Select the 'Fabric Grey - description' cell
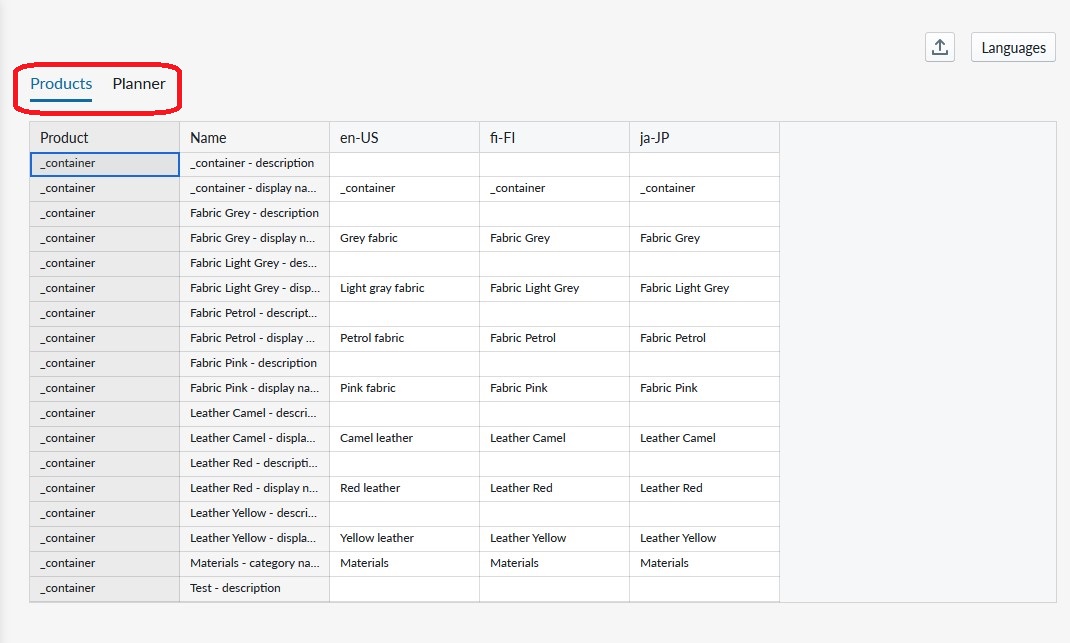This screenshot has width=1070, height=643. pos(255,214)
